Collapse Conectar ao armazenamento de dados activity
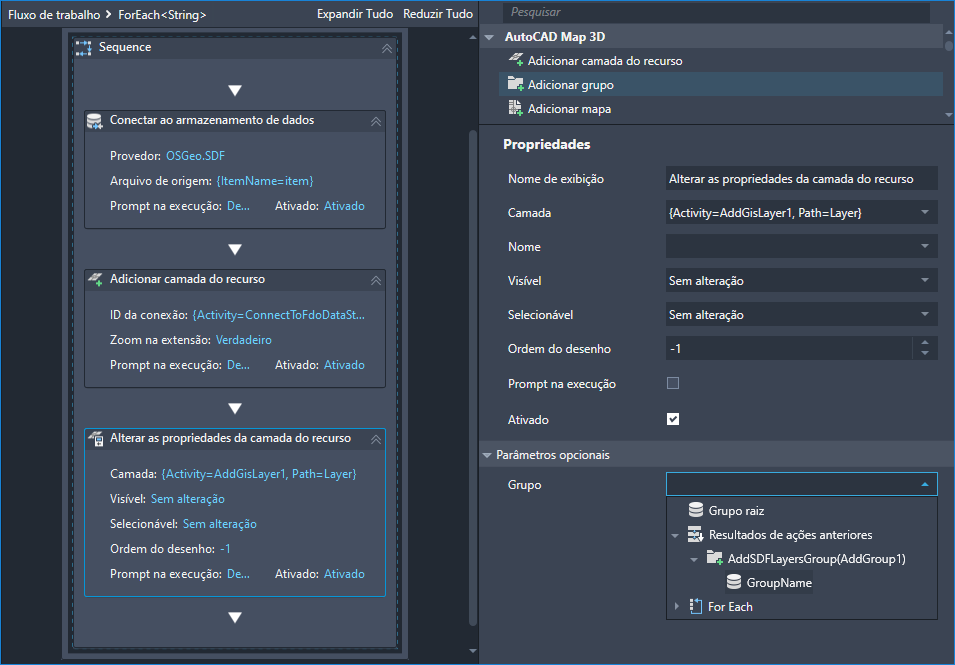Screen dimensions: 955x665 click(376, 122)
